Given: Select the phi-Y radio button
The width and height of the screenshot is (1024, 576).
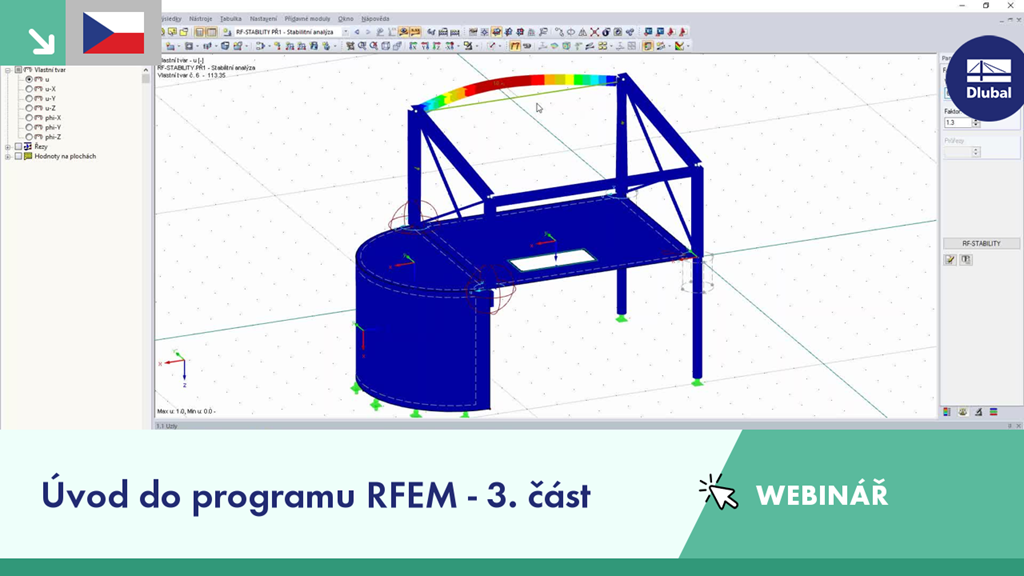Looking at the screenshot, I should coord(29,127).
